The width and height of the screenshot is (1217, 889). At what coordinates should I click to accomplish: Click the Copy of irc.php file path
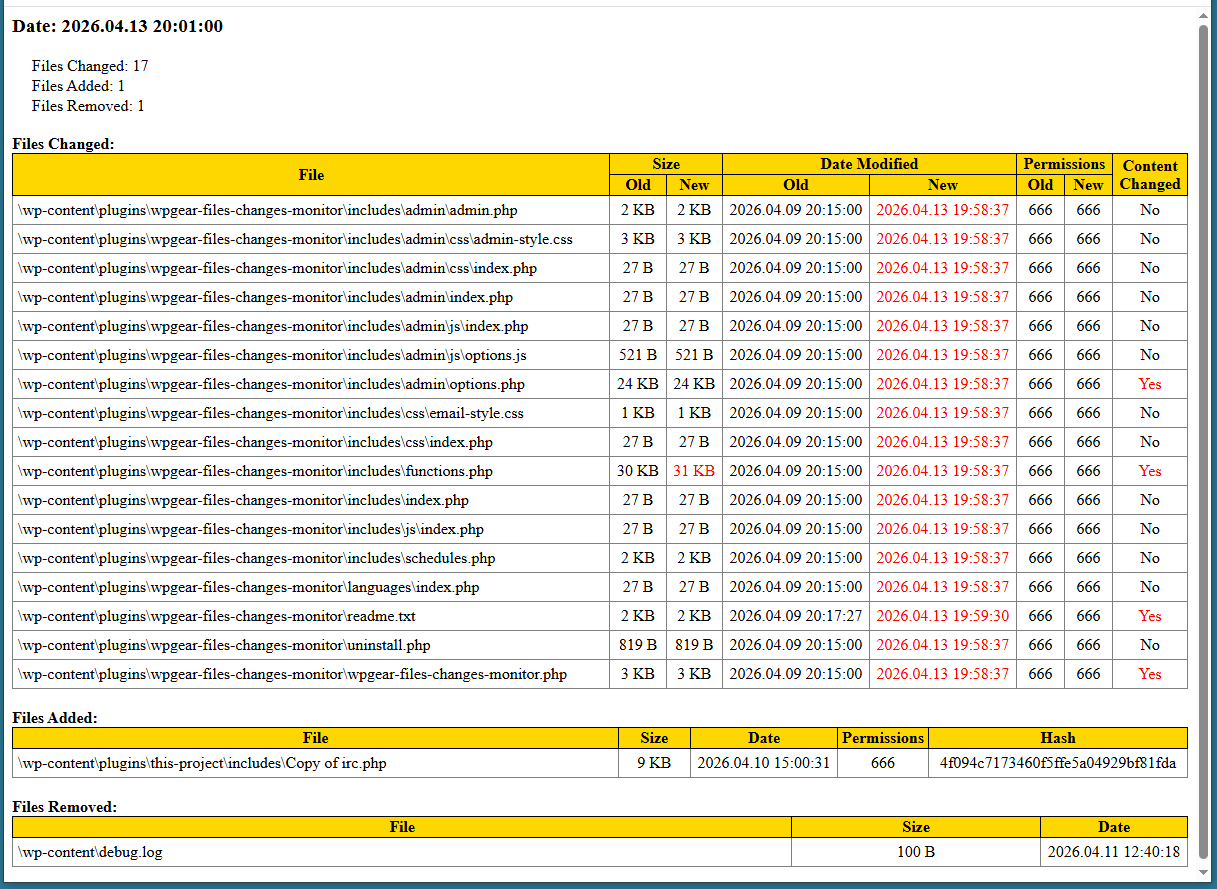202,763
